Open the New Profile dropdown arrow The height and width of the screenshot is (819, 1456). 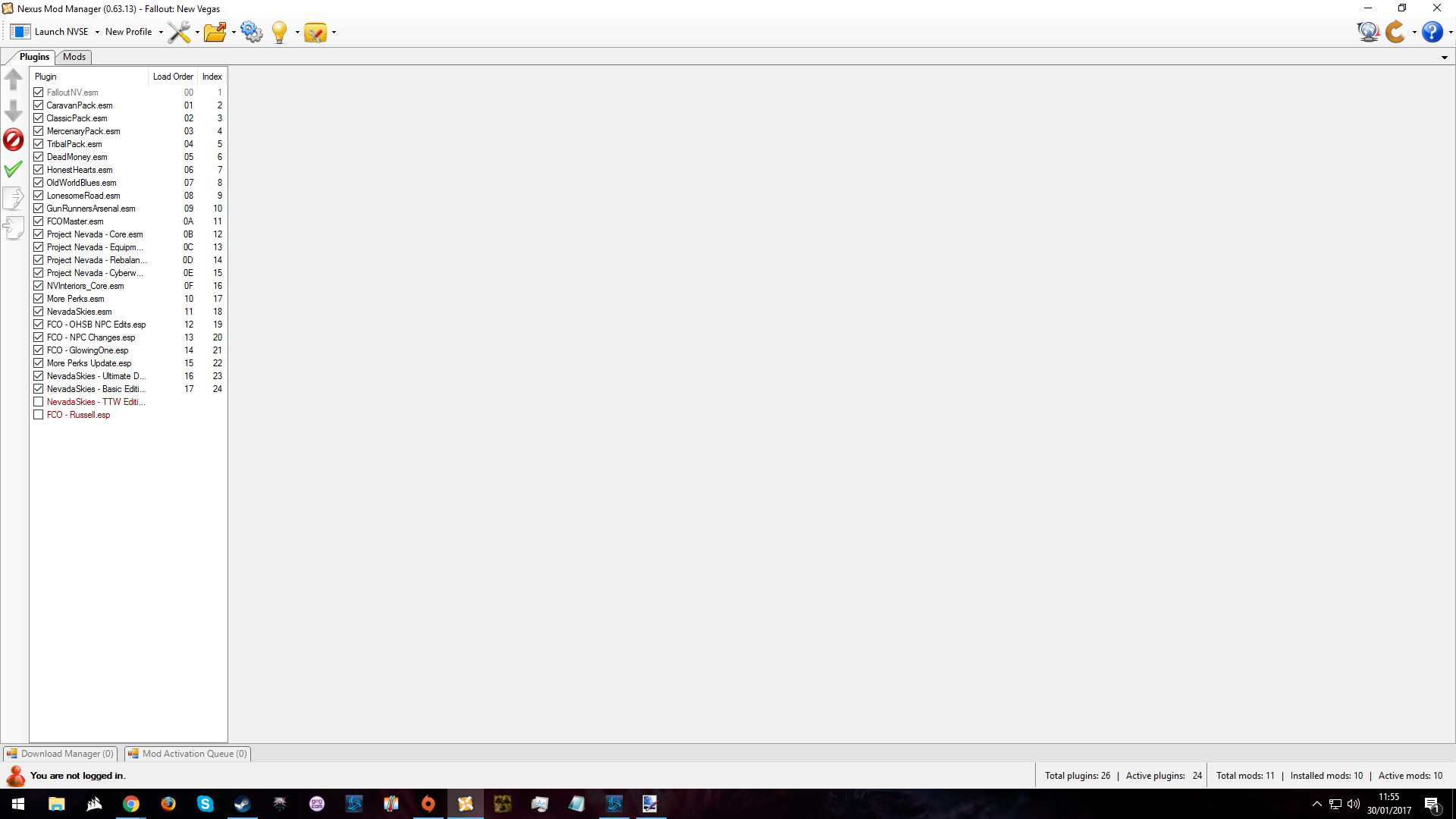(161, 32)
